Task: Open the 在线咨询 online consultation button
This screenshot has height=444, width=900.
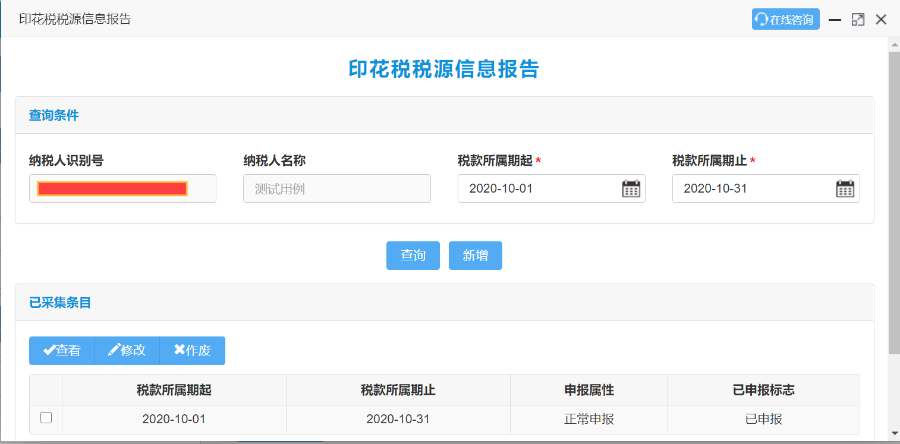Action: click(x=785, y=20)
